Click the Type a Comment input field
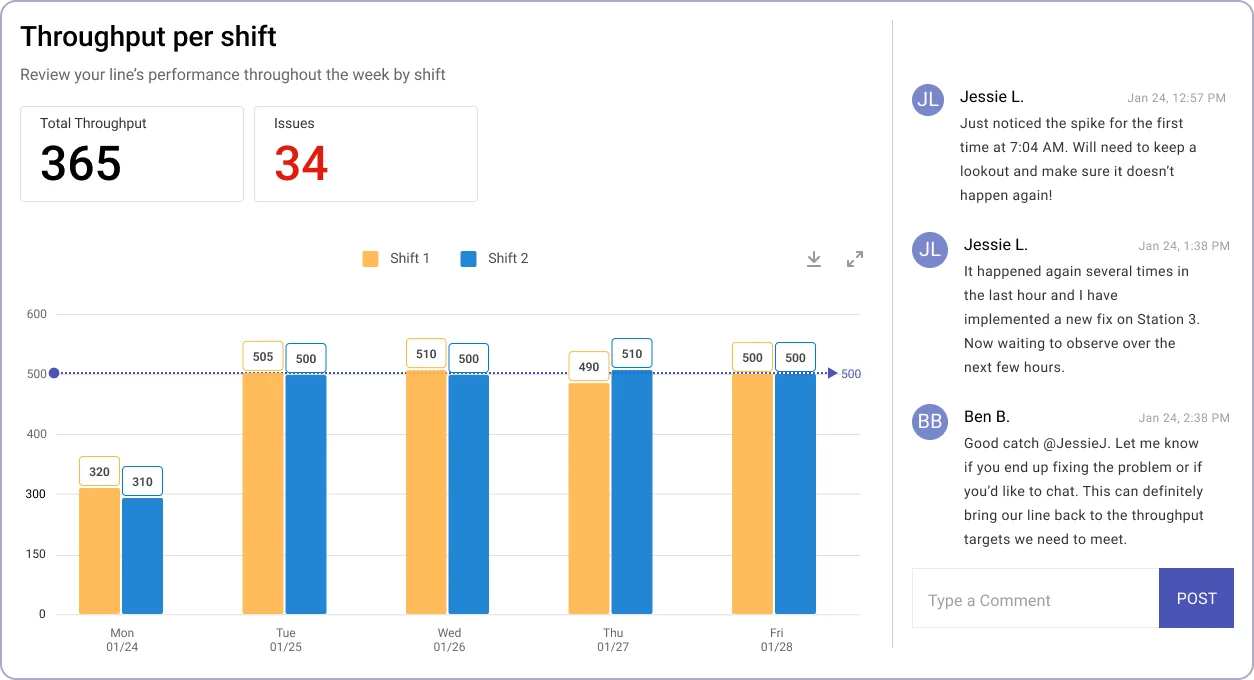This screenshot has height=680, width=1254. pos(1035,599)
